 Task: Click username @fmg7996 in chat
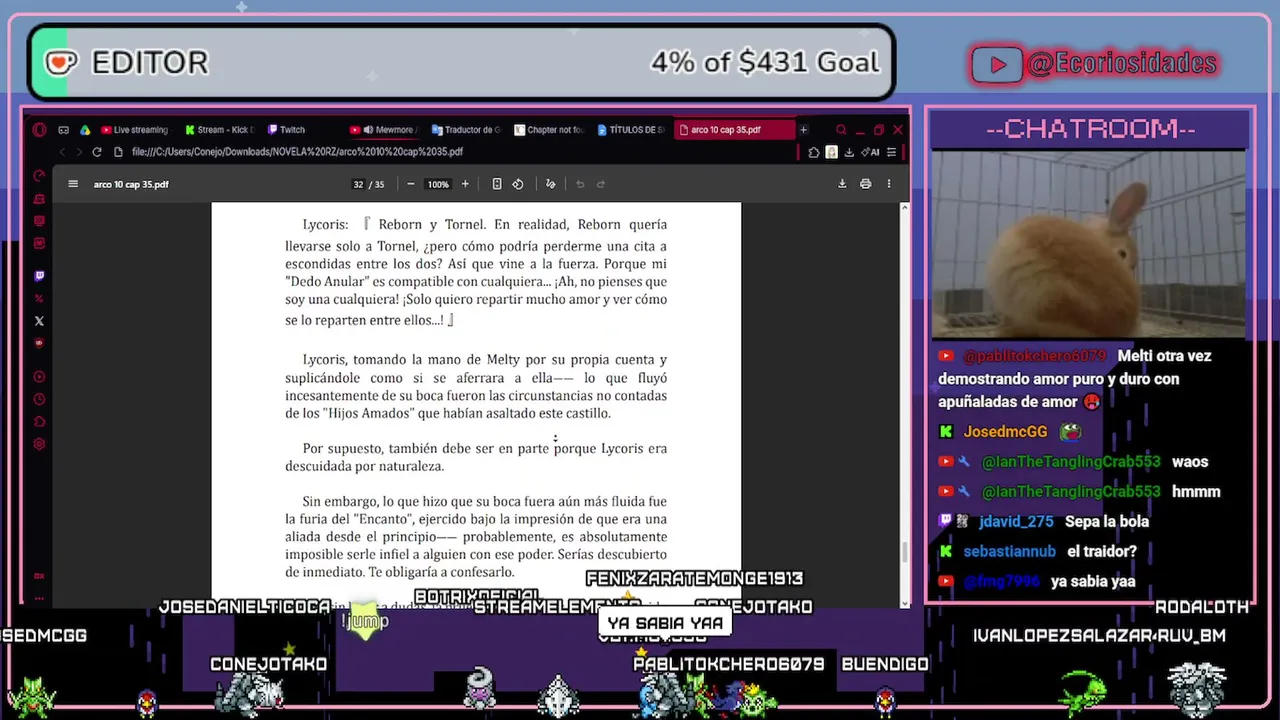pos(1001,582)
